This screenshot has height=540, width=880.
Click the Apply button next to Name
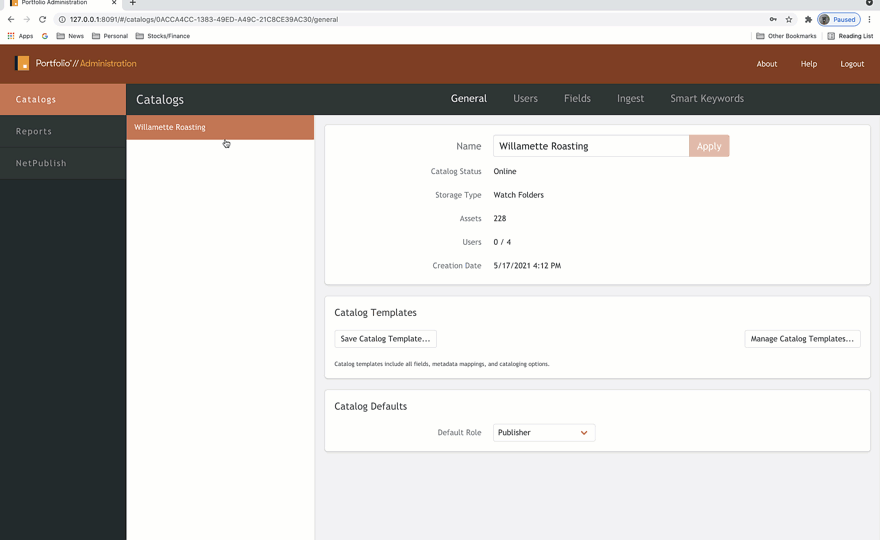click(x=709, y=146)
